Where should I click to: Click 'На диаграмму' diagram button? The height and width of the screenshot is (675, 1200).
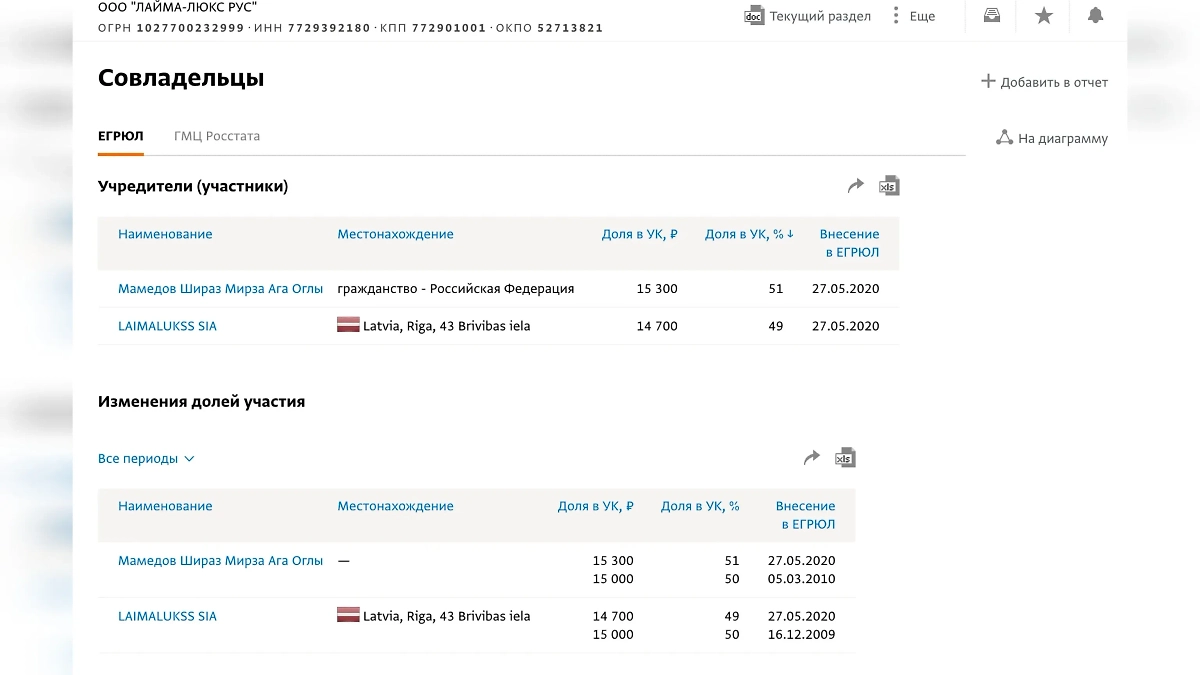coord(1052,139)
